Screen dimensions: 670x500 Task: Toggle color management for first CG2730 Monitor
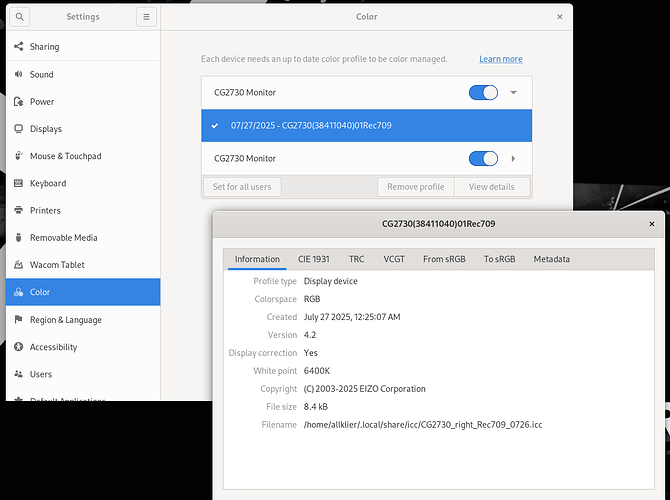483,92
